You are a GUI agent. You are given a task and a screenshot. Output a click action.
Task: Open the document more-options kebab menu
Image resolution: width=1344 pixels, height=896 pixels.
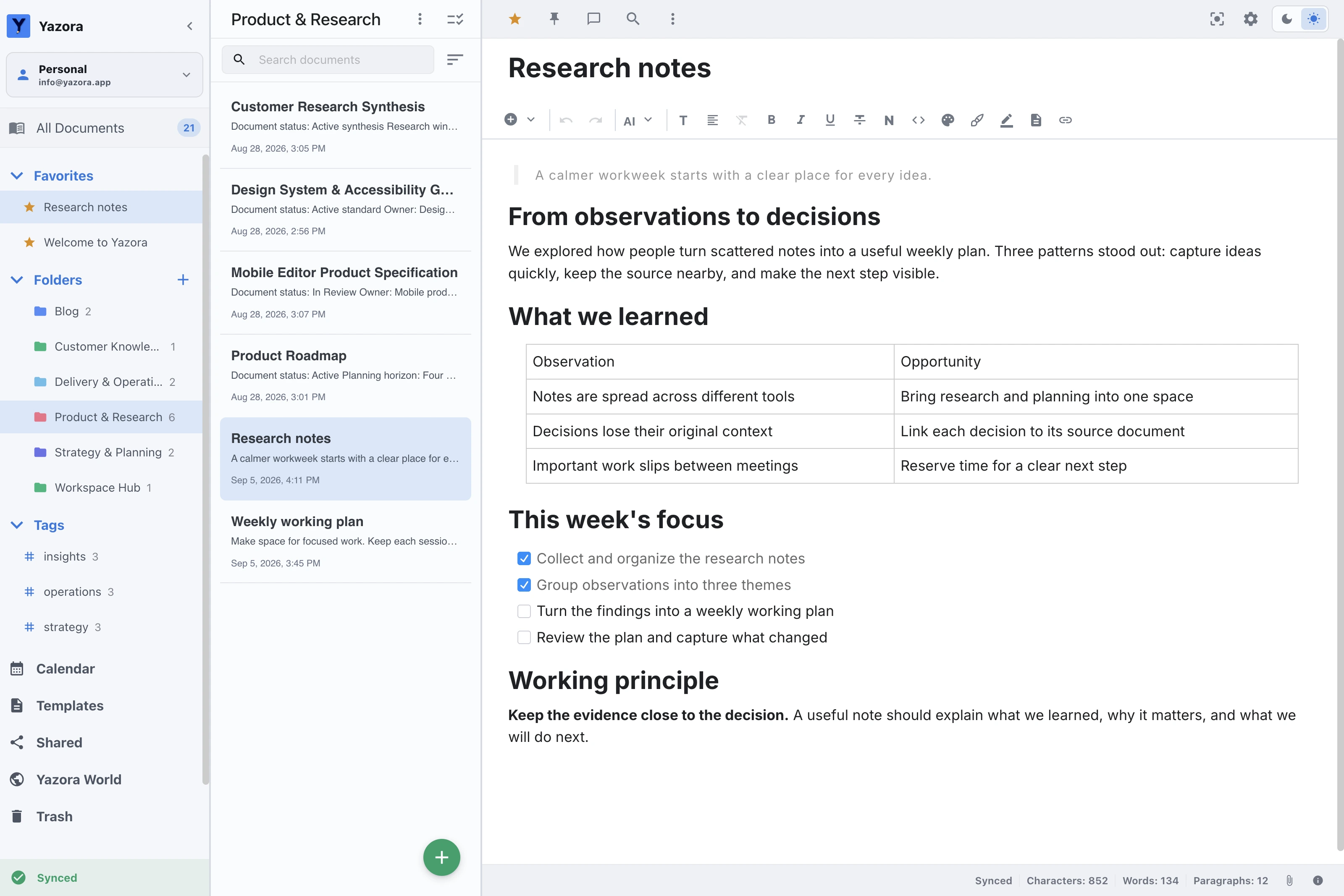coord(672,19)
